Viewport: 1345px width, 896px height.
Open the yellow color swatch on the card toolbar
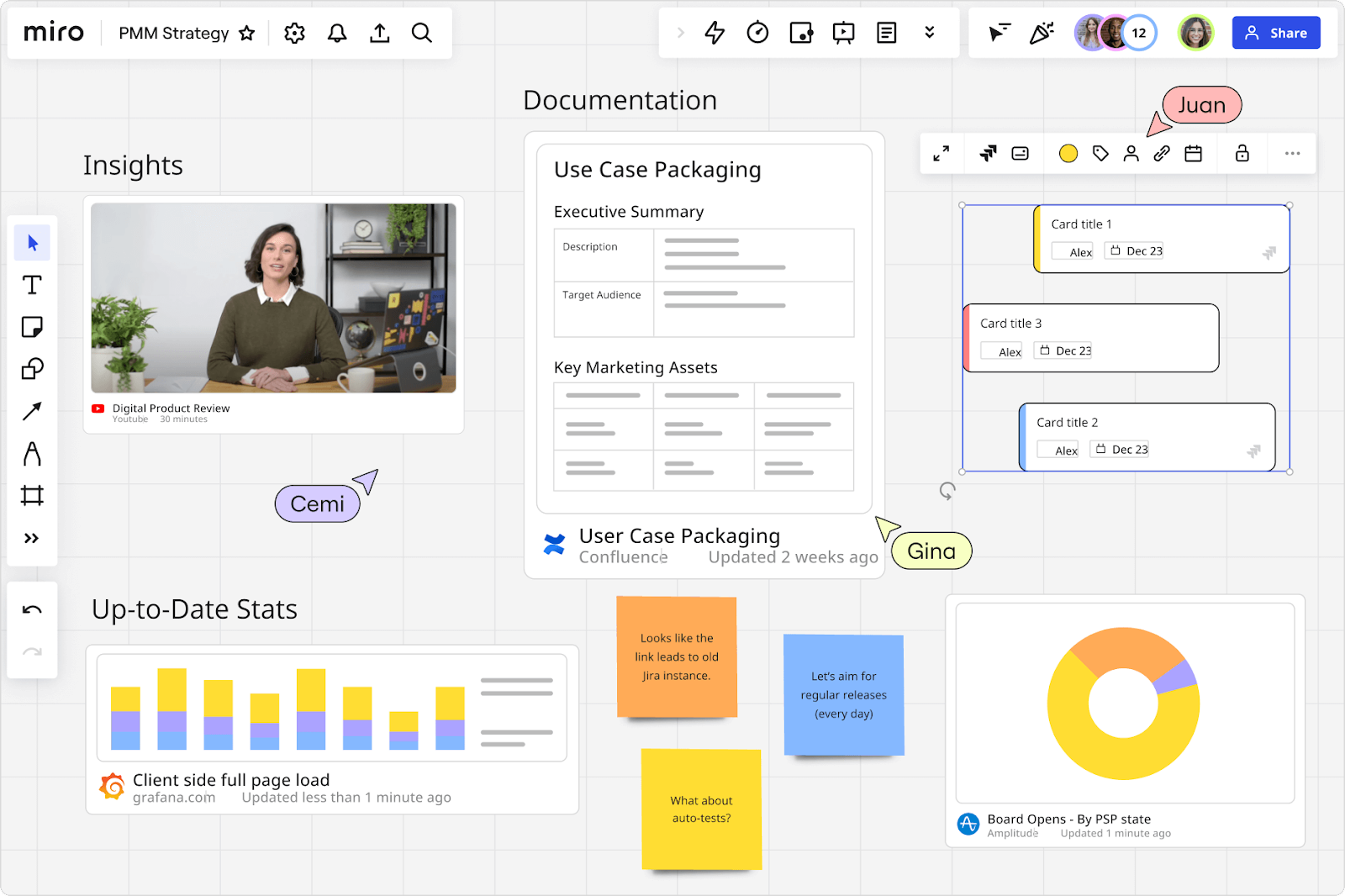point(1068,154)
